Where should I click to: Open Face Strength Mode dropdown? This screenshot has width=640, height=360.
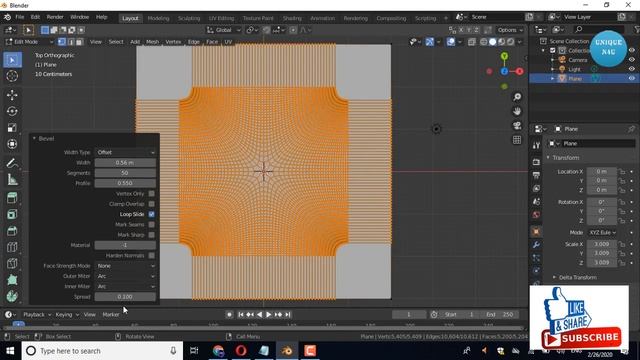point(125,266)
